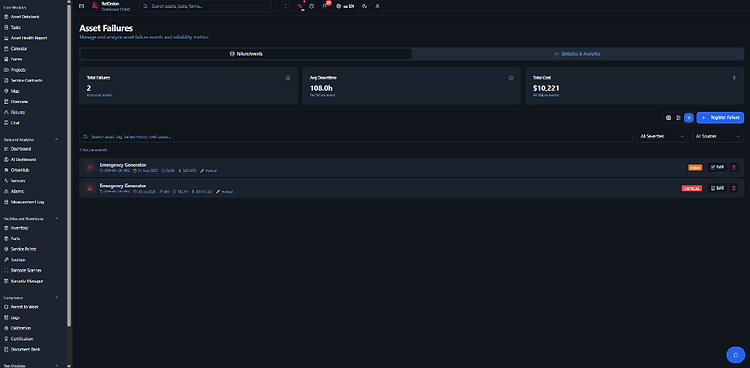The height and width of the screenshot is (368, 750).
Task: Collapse the Facilities and Warehouse section
Action: tap(56, 219)
